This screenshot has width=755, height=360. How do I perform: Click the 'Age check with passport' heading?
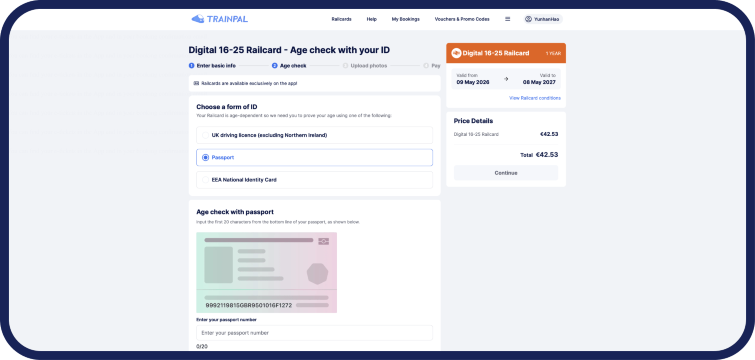tap(235, 212)
